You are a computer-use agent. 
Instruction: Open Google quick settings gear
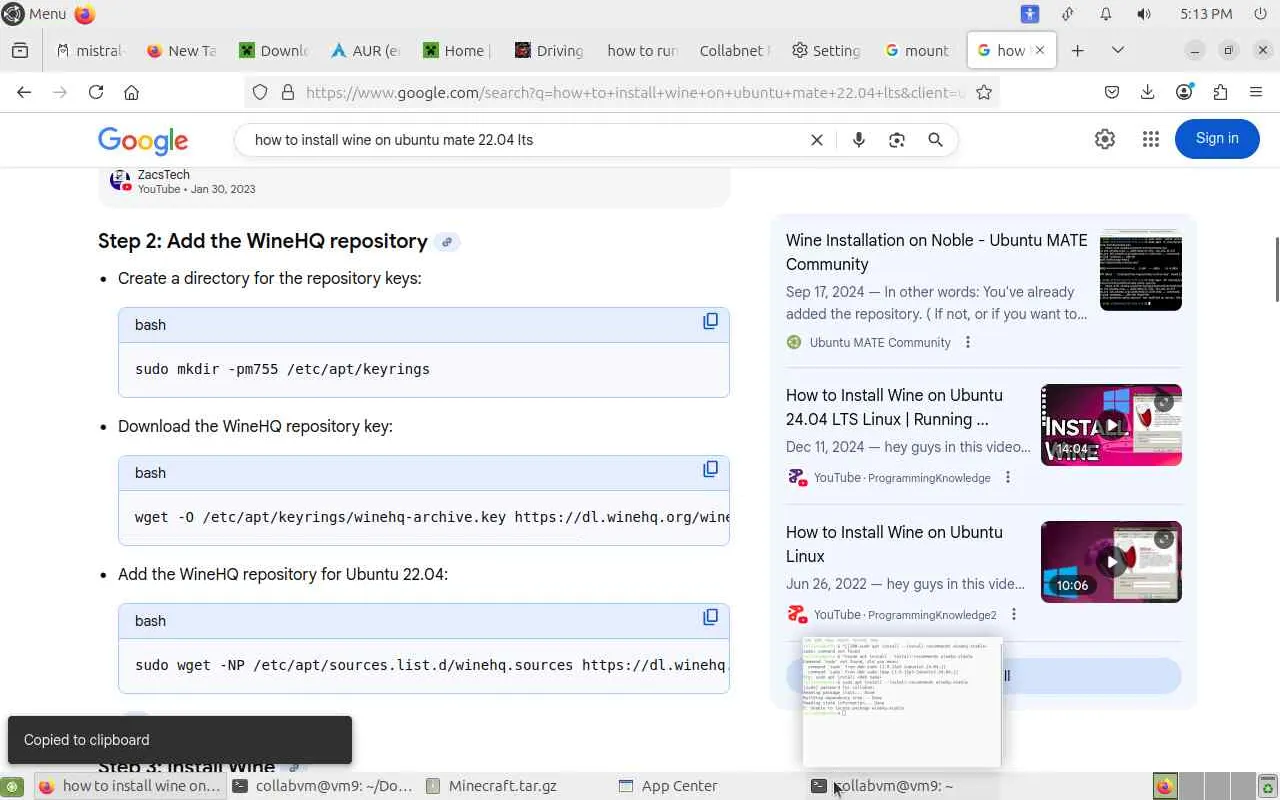pyautogui.click(x=1105, y=139)
